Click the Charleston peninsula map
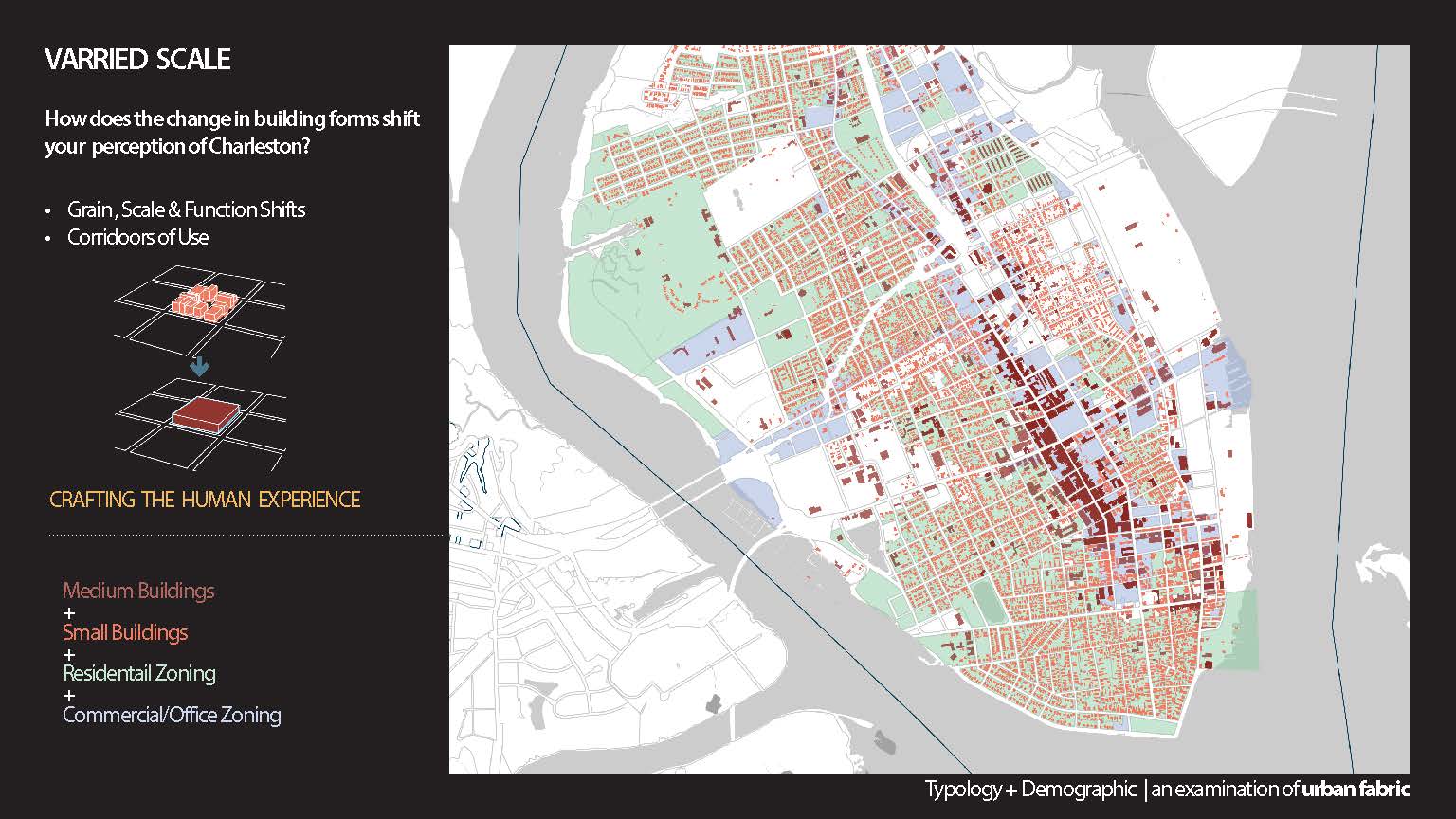 point(929,409)
